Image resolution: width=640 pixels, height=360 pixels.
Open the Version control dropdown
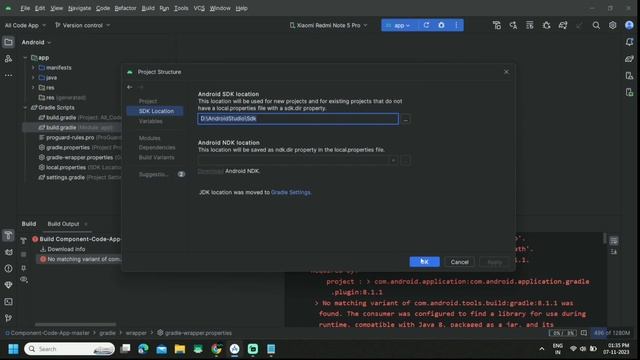coord(82,25)
